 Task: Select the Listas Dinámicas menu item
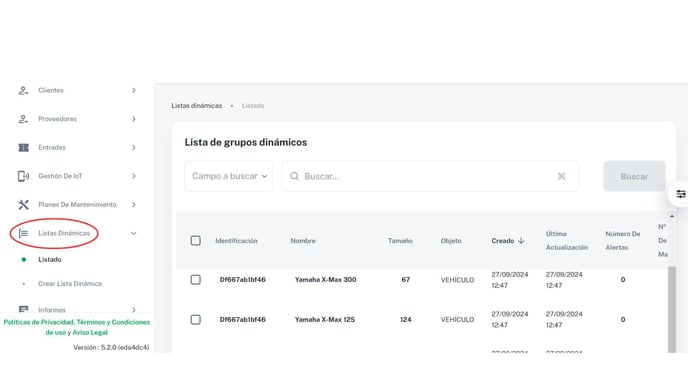(64, 233)
